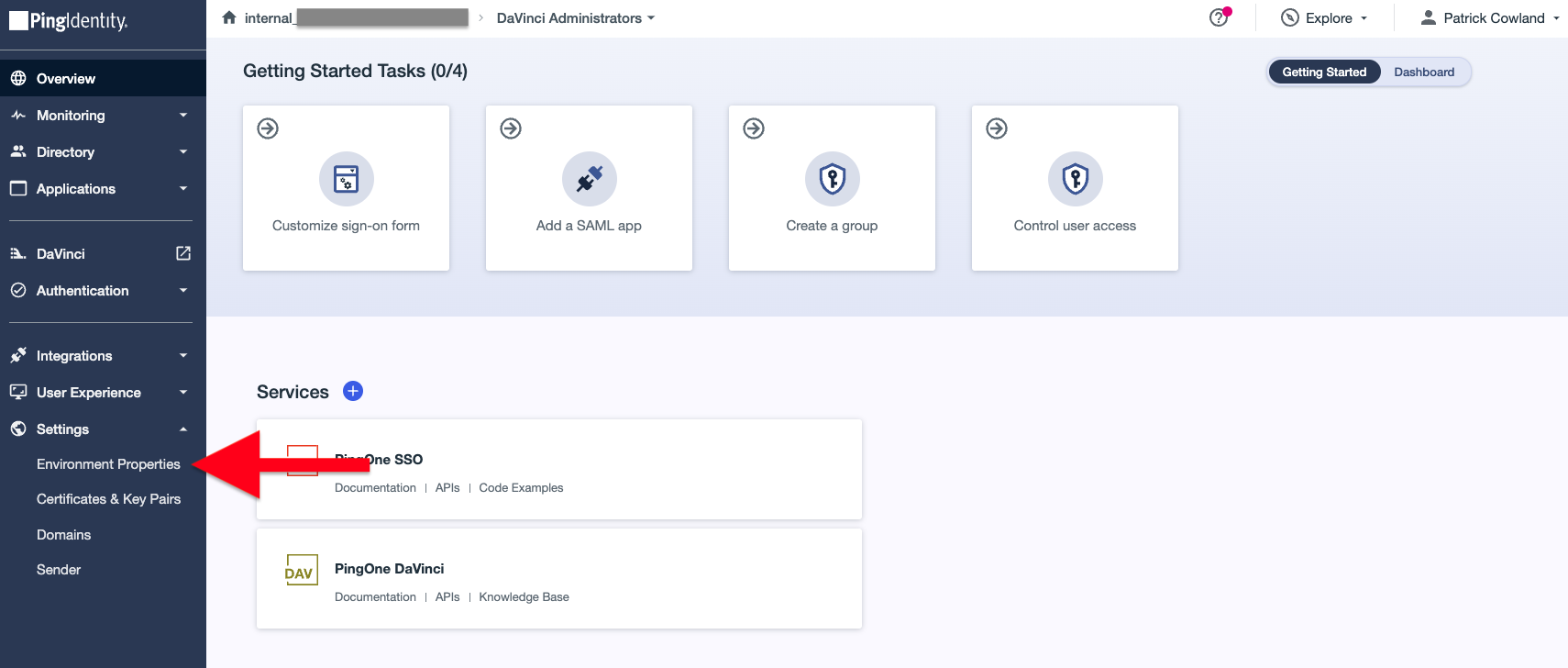This screenshot has width=1568, height=668.
Task: Click the PingOne DaVinci DAV logo
Action: click(302, 570)
